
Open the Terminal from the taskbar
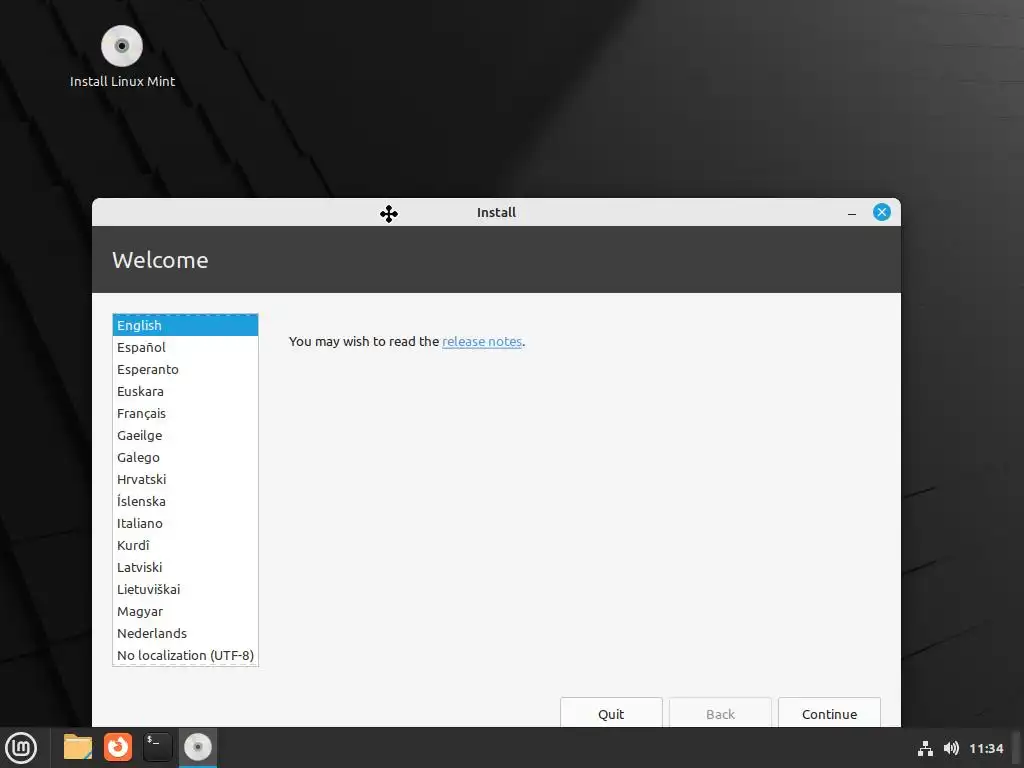[x=158, y=747]
